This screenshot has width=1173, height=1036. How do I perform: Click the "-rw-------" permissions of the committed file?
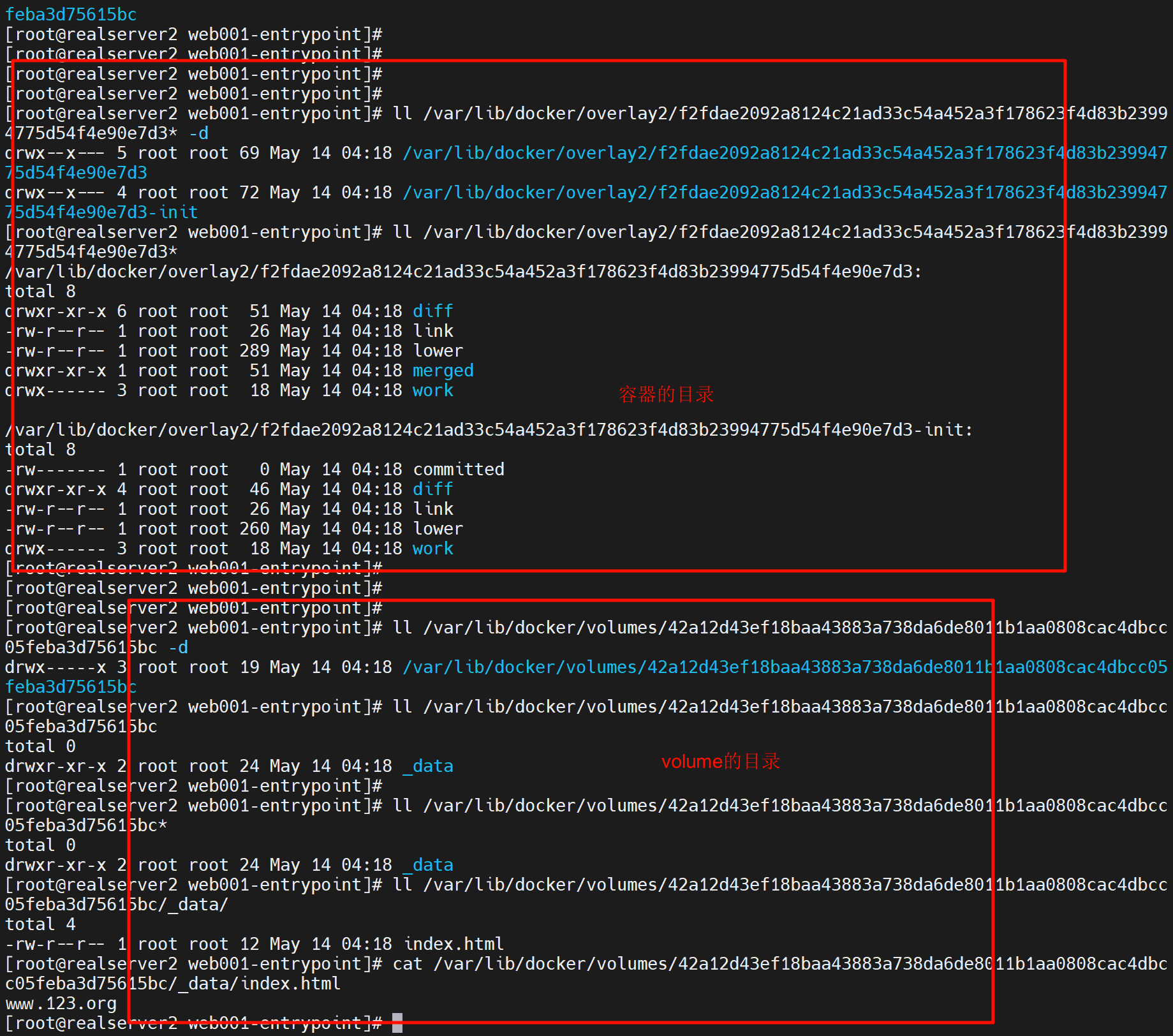pos(55,470)
